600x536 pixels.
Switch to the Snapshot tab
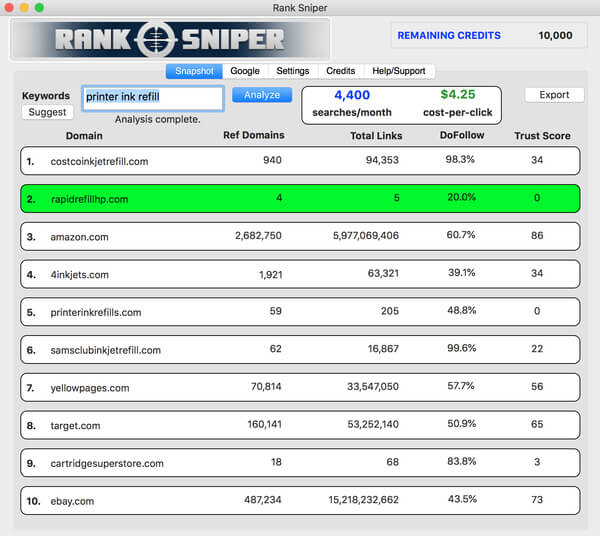click(x=194, y=71)
